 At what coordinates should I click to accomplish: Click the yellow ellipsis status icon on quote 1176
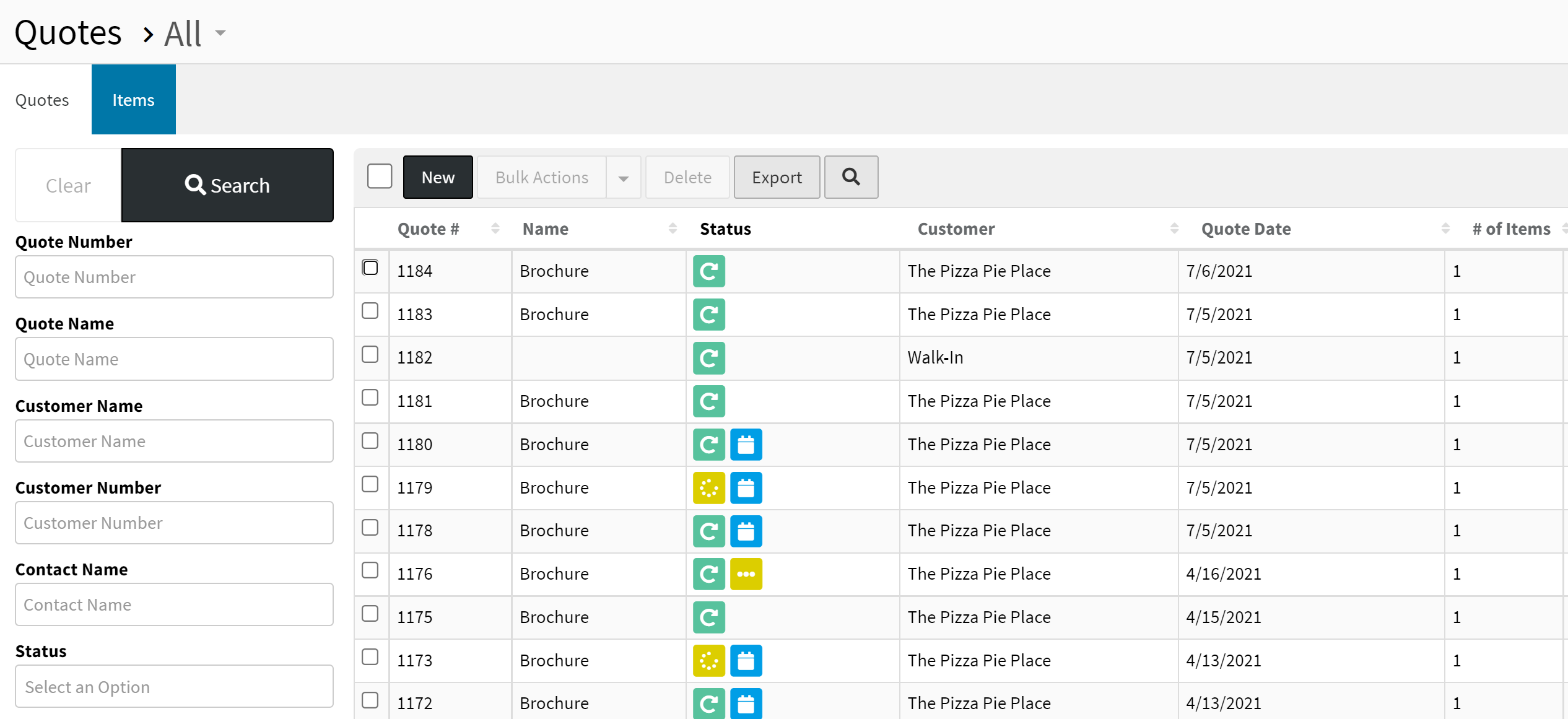pos(746,574)
